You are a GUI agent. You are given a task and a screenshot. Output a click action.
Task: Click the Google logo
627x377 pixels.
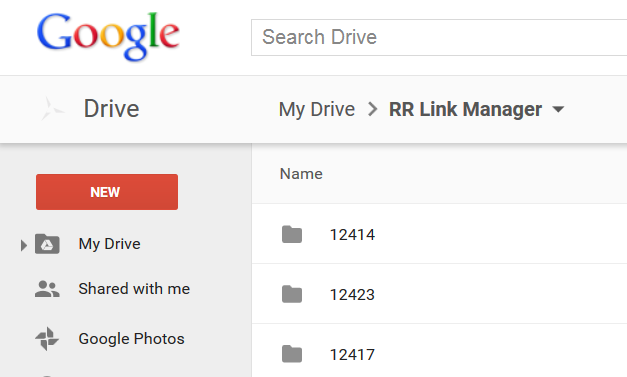click(x=108, y=36)
